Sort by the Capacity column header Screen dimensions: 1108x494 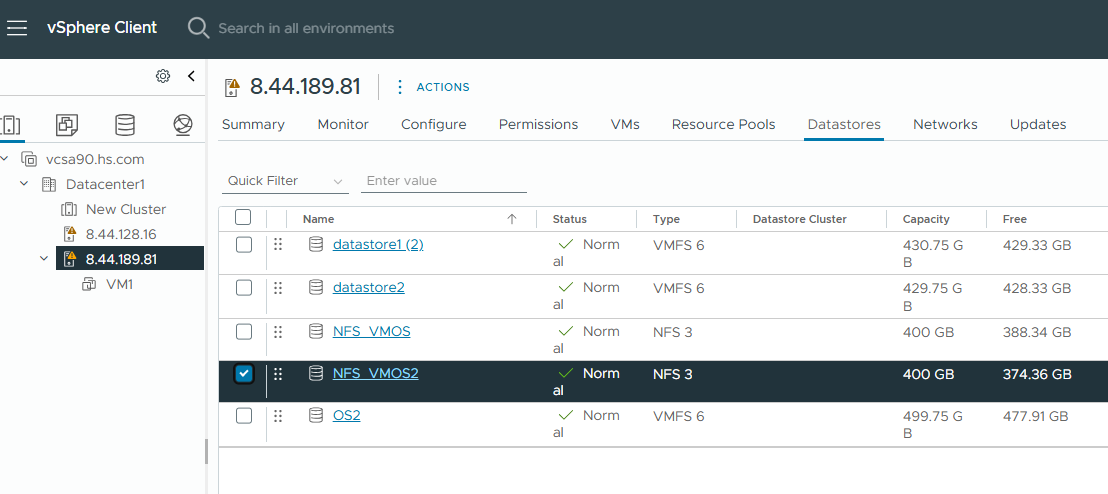(x=926, y=219)
